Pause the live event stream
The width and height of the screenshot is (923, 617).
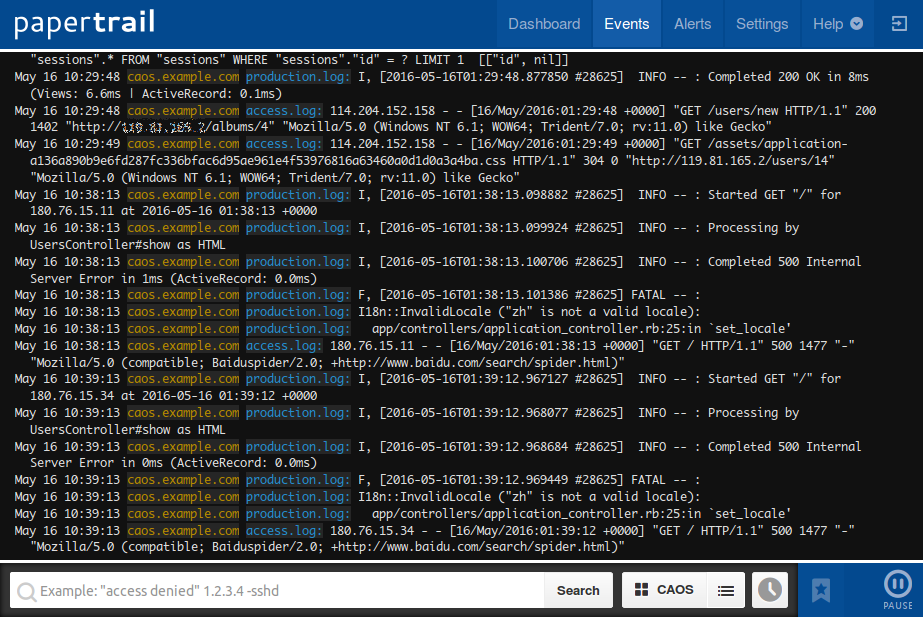(897, 588)
